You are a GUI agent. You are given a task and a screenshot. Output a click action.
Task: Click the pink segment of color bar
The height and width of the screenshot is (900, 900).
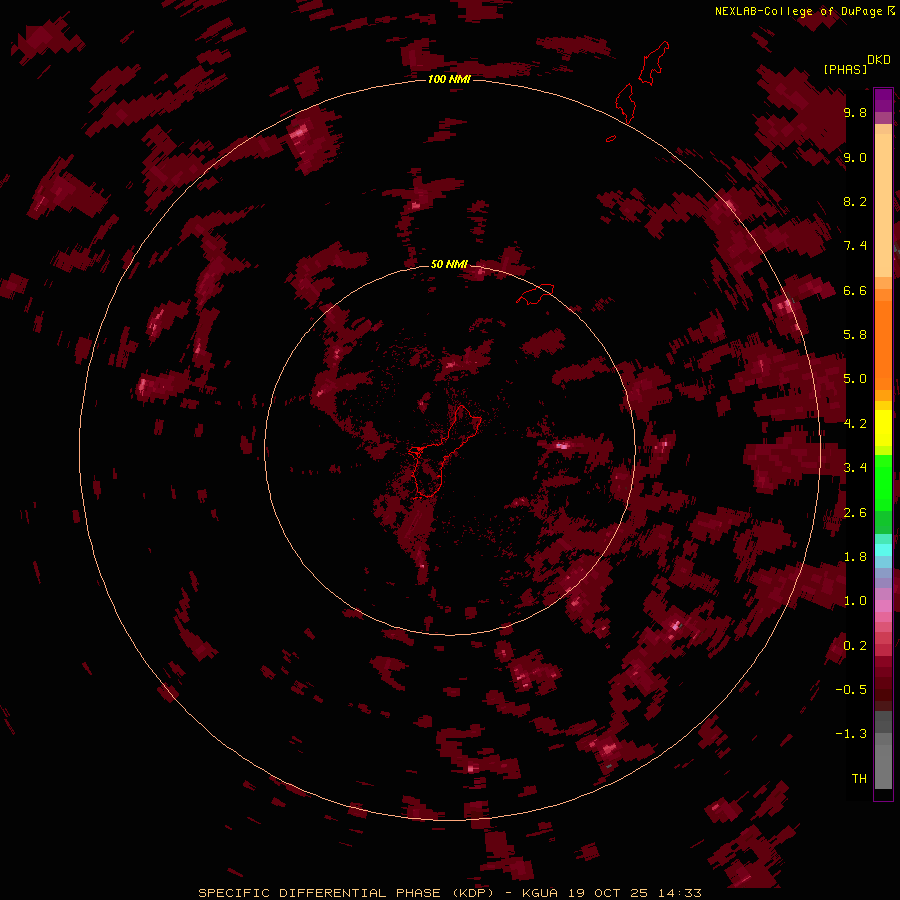tap(883, 606)
